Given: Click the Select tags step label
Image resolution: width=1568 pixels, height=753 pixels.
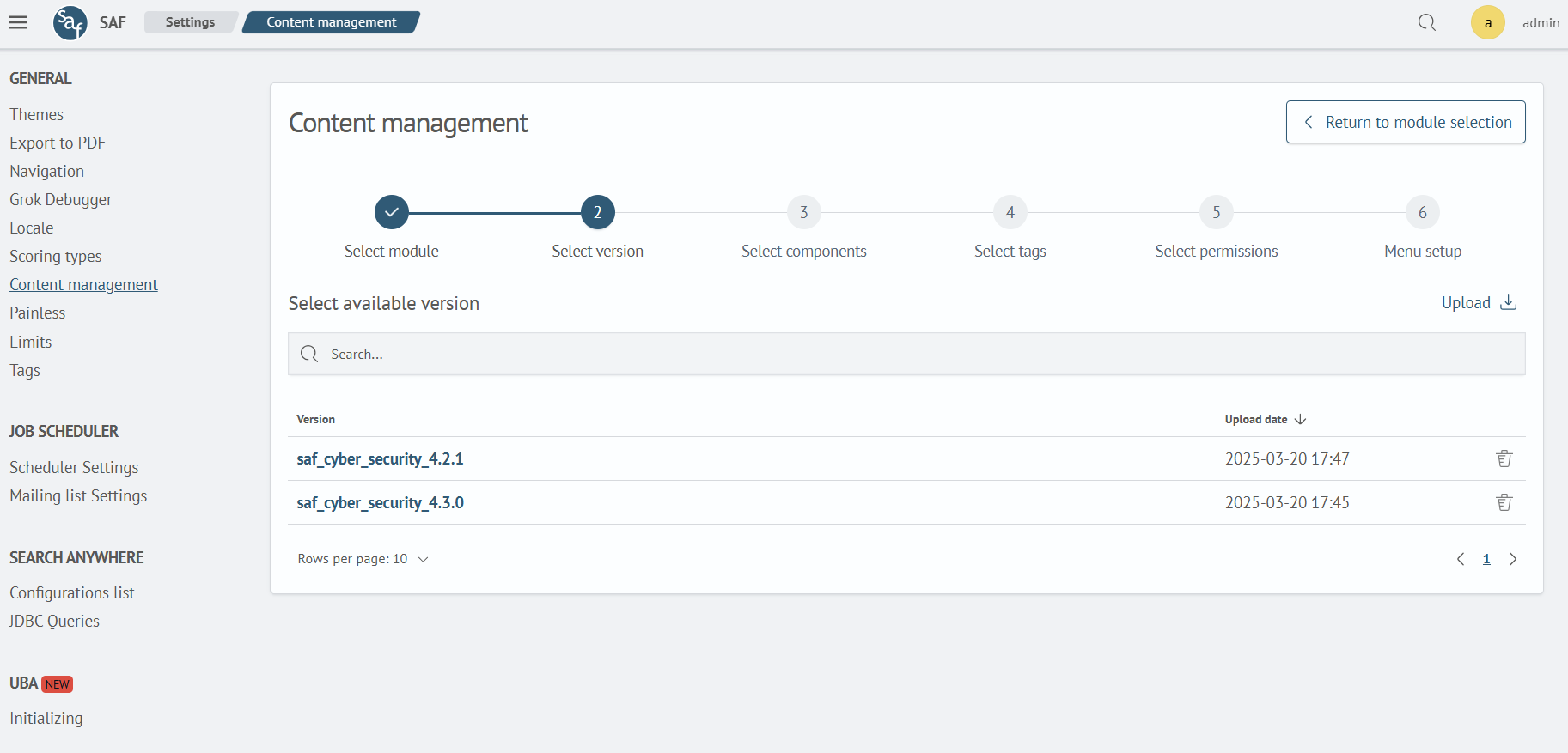Looking at the screenshot, I should point(1010,251).
